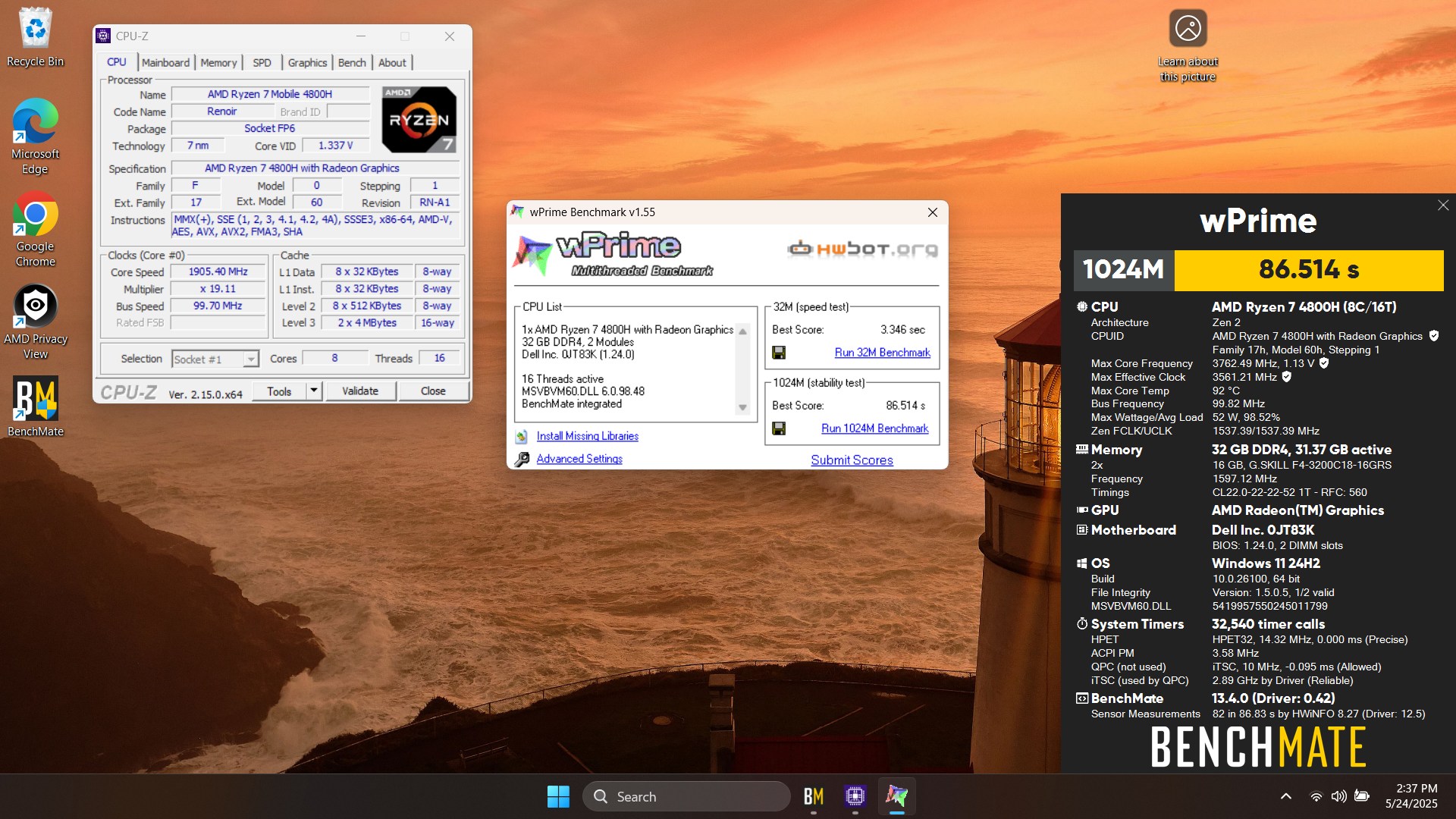Click the save icon for 32M score
Screen dimensions: 1456x819
click(779, 353)
